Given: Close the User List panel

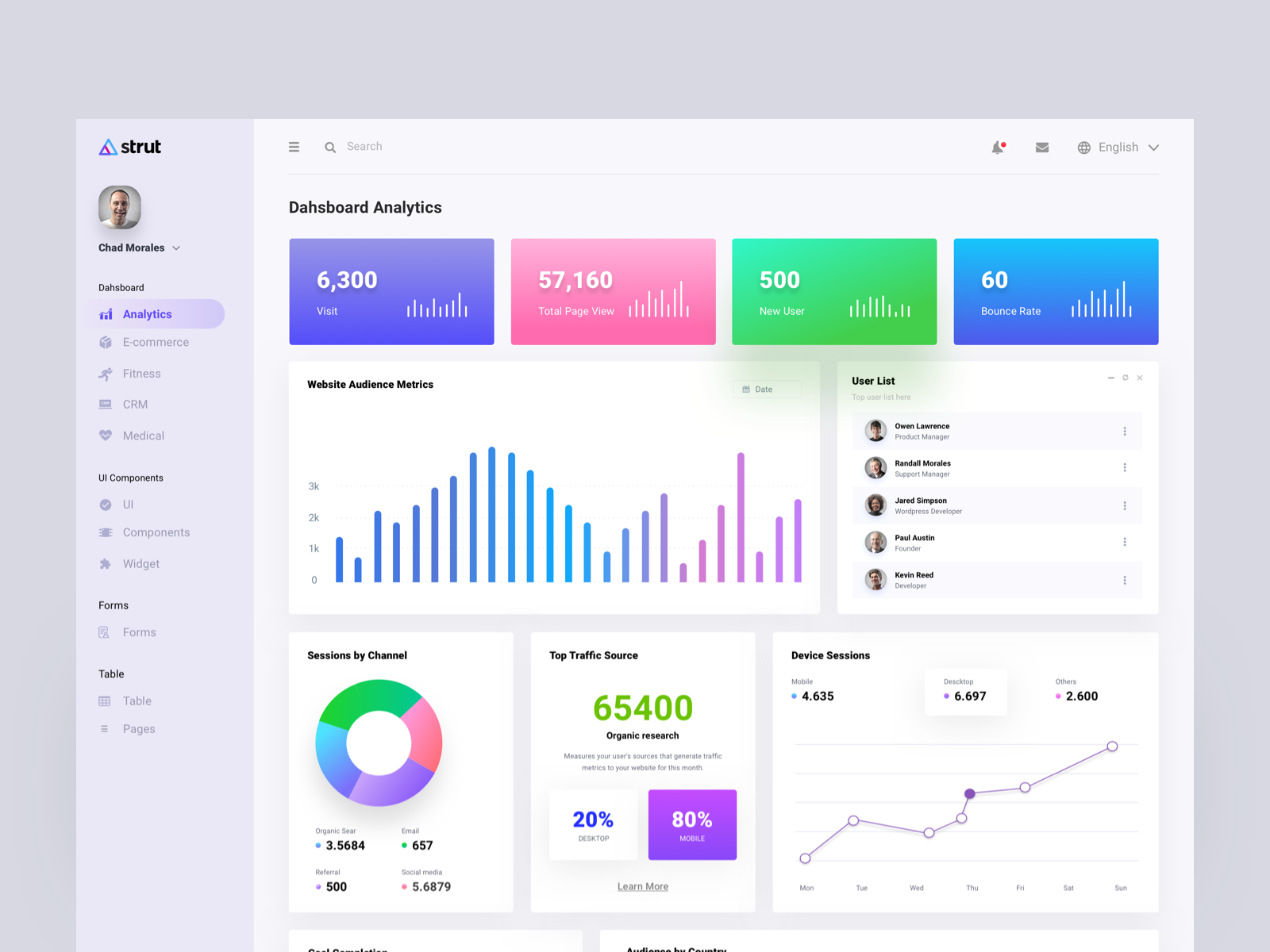Looking at the screenshot, I should 1140,378.
